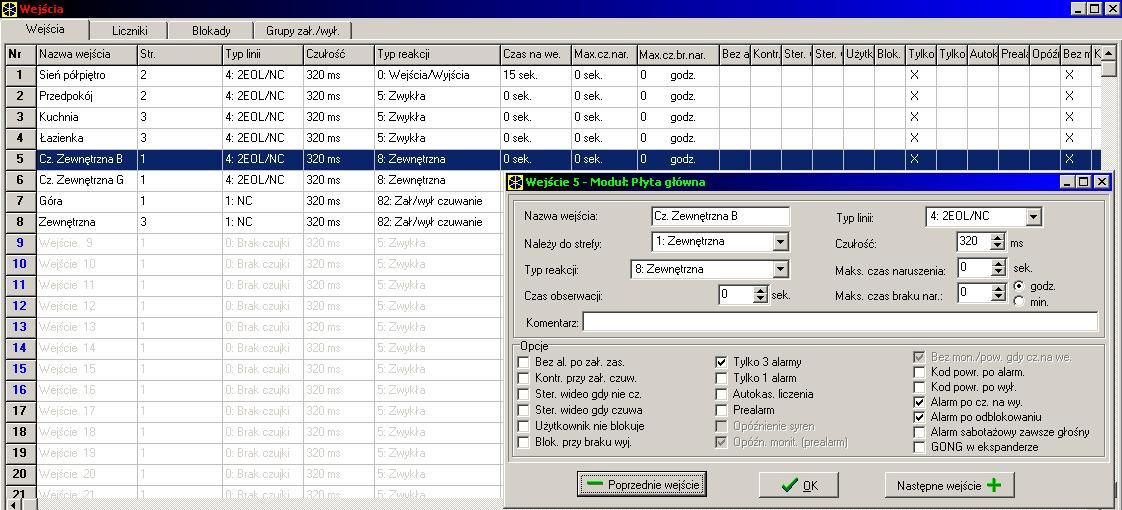Select the min. radio button
This screenshot has height=510, width=1122.
pos(1019,302)
